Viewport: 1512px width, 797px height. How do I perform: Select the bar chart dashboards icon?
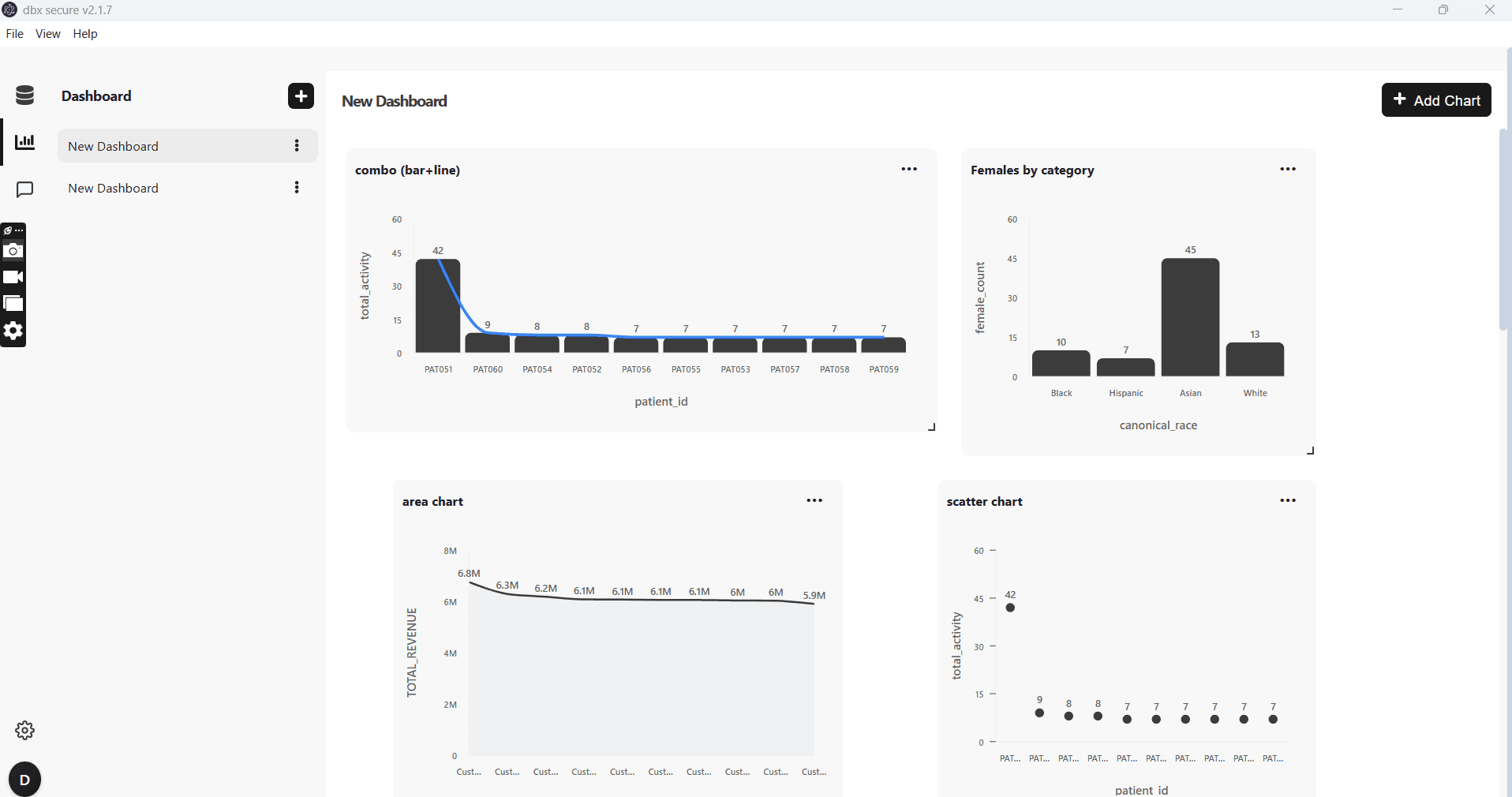click(x=25, y=142)
